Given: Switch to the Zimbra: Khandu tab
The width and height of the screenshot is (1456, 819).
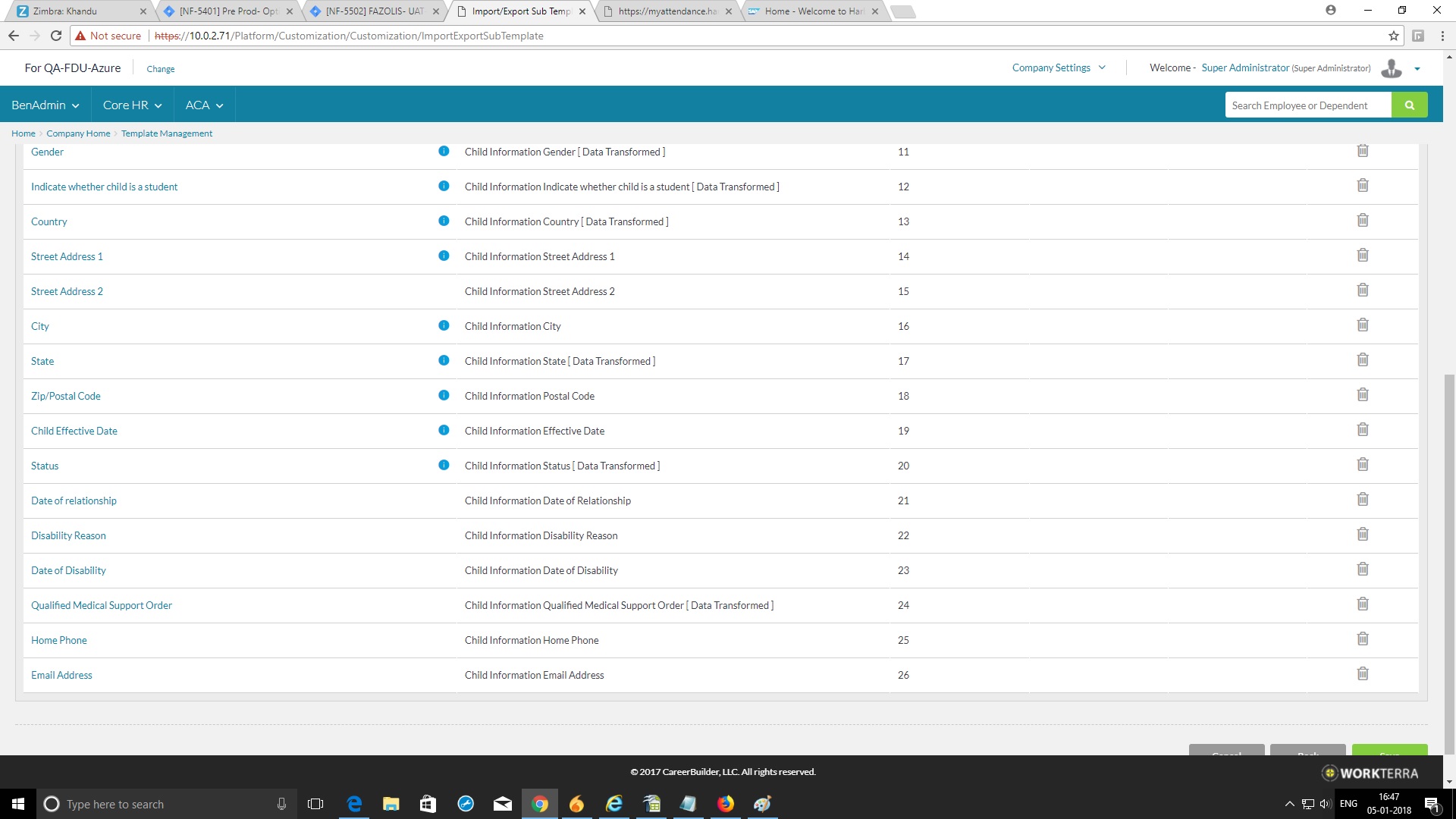Looking at the screenshot, I should (x=72, y=11).
